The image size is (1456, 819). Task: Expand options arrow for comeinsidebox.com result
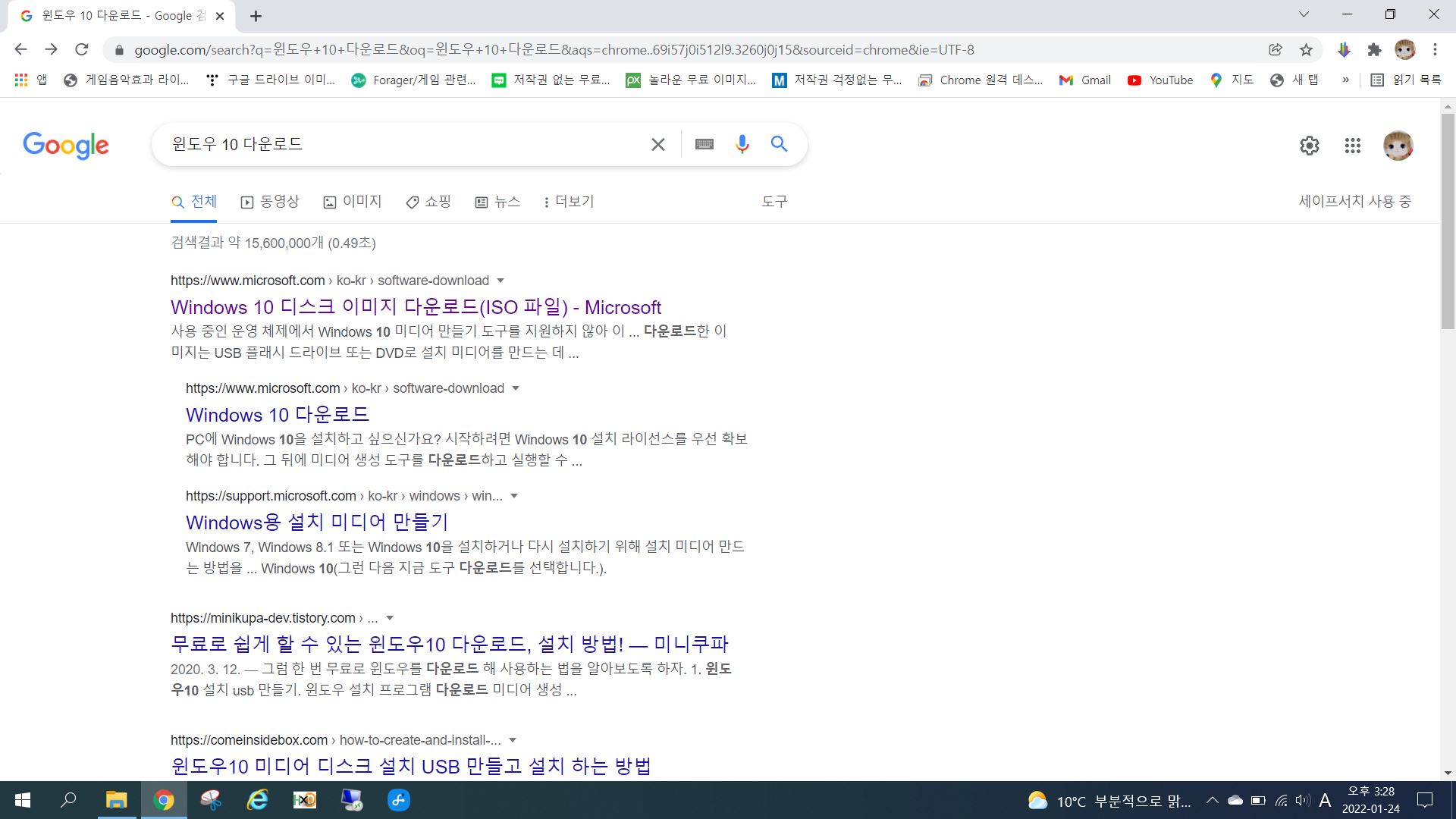(x=513, y=741)
